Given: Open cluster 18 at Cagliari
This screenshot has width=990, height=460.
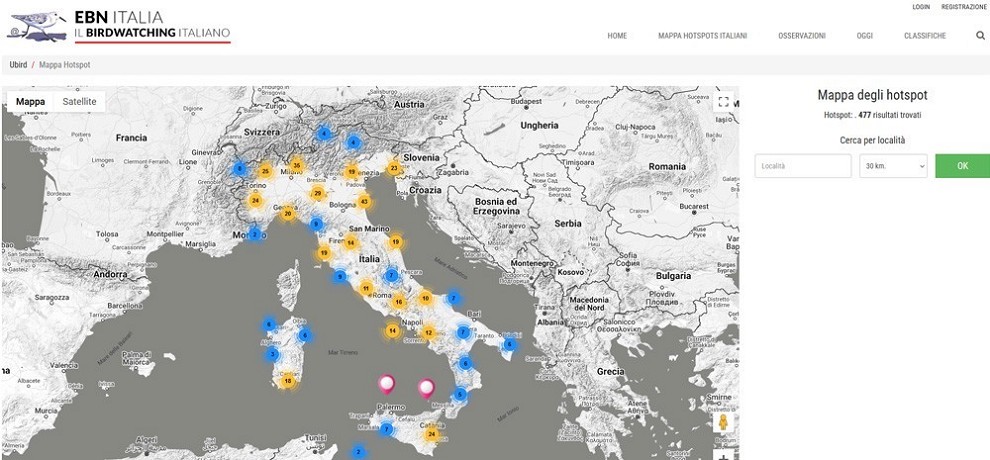Looking at the screenshot, I should [x=288, y=380].
